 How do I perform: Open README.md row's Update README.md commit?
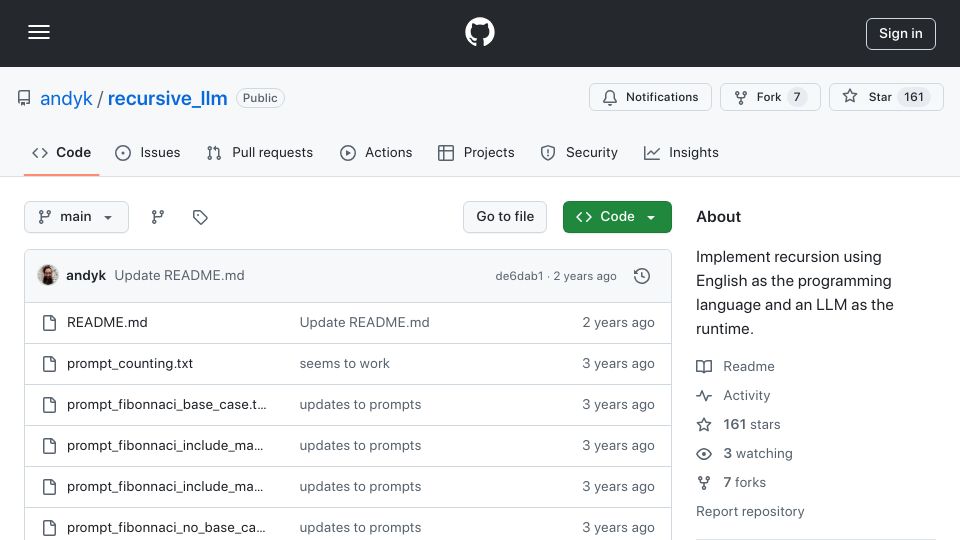(364, 323)
